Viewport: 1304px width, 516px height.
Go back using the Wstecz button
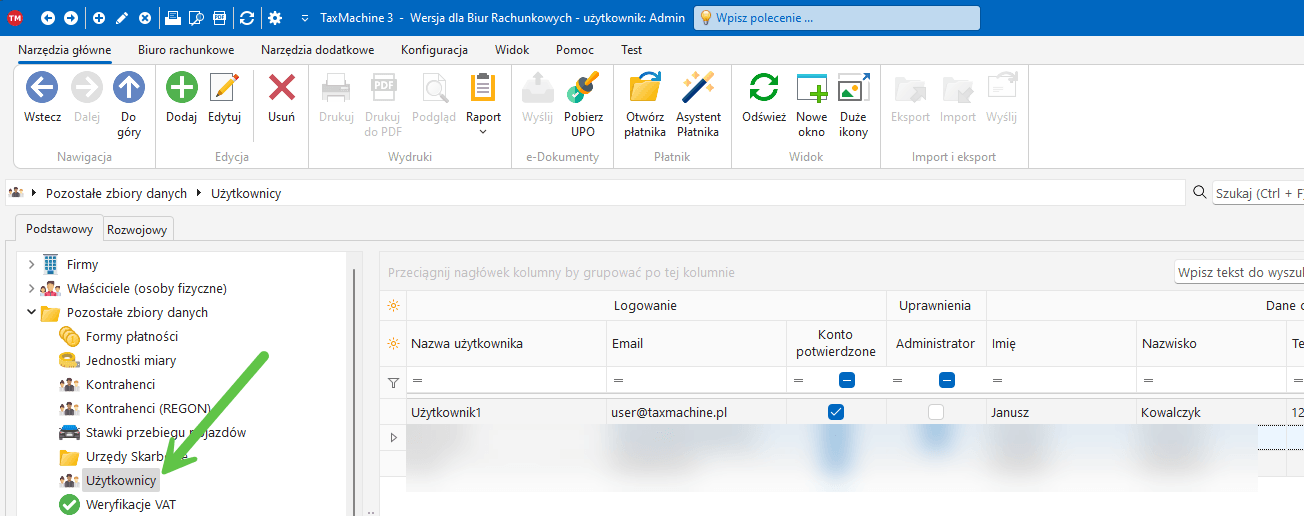pos(42,90)
